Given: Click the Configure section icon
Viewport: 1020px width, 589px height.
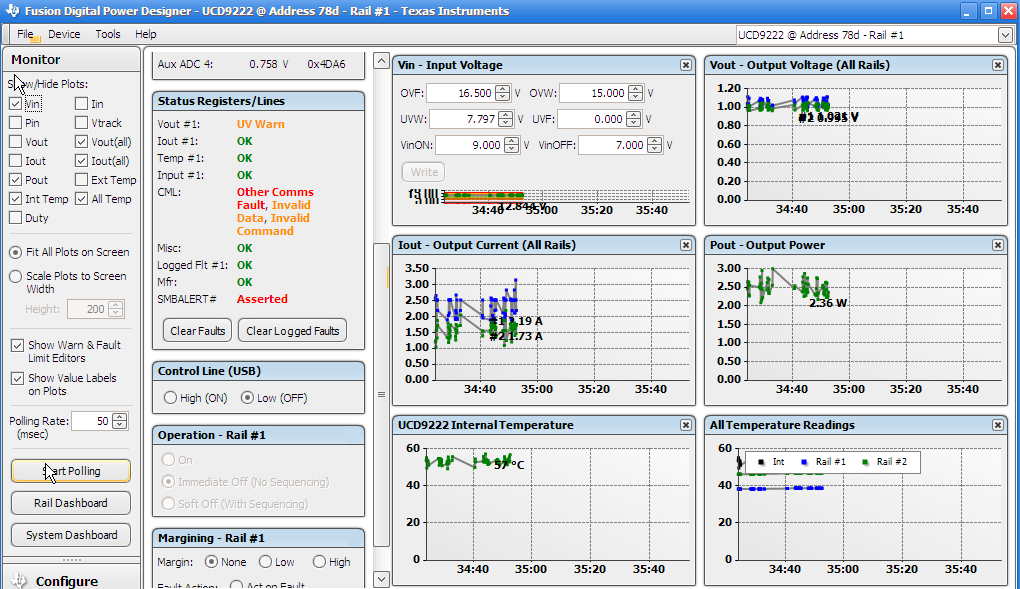Looking at the screenshot, I should click(18, 581).
